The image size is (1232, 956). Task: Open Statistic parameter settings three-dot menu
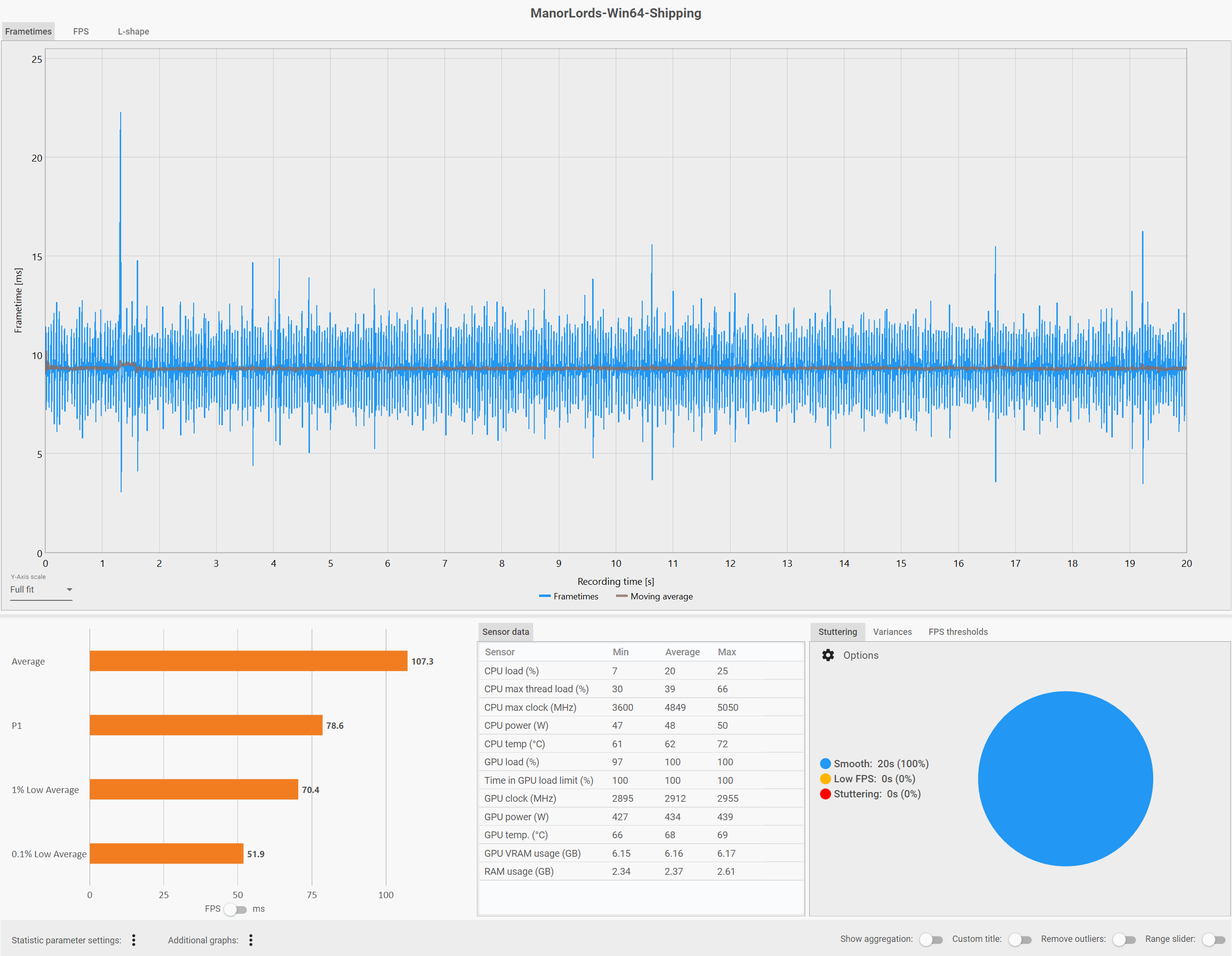tap(134, 939)
